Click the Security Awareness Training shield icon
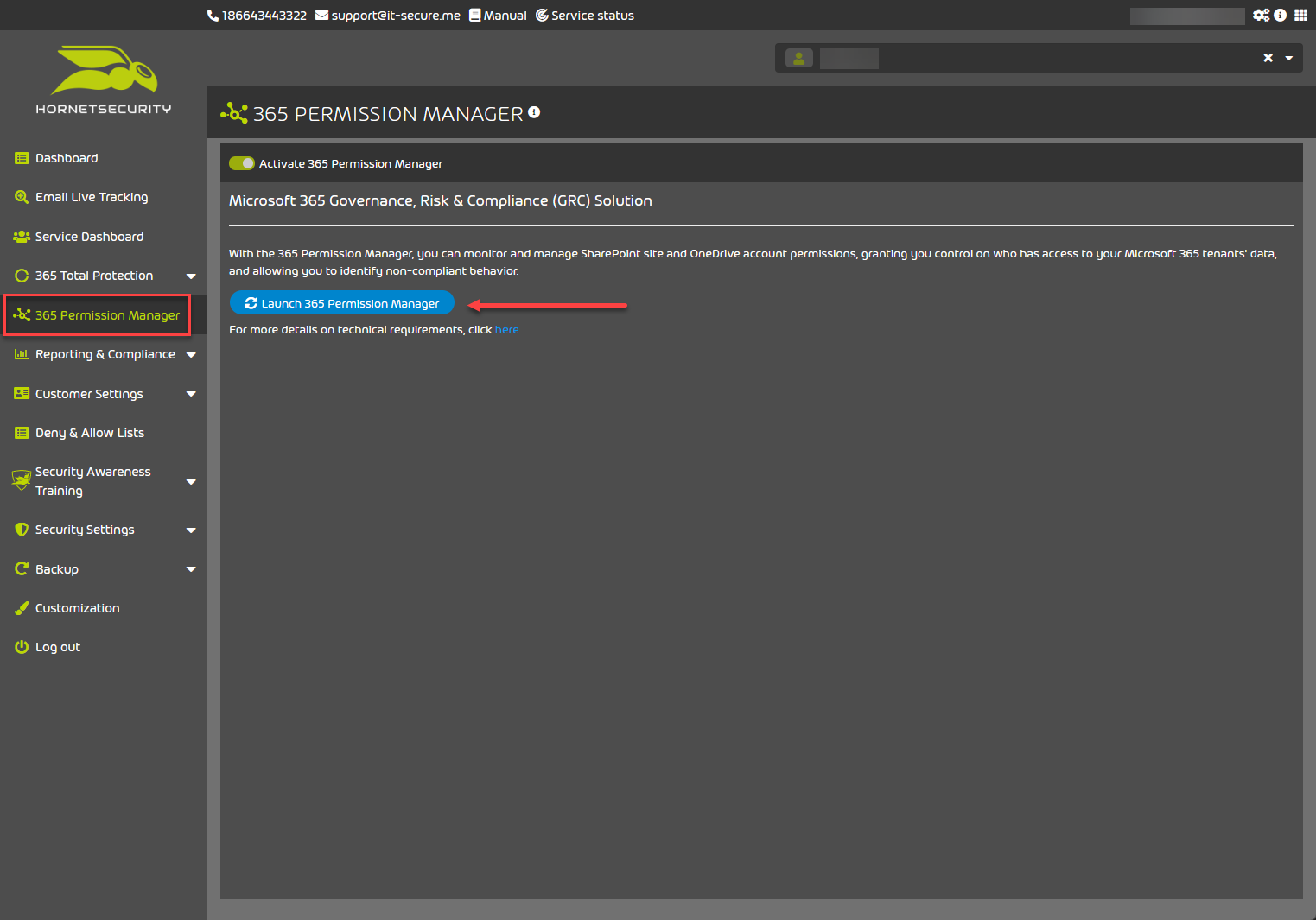Image resolution: width=1316 pixels, height=920 pixels. point(22,480)
